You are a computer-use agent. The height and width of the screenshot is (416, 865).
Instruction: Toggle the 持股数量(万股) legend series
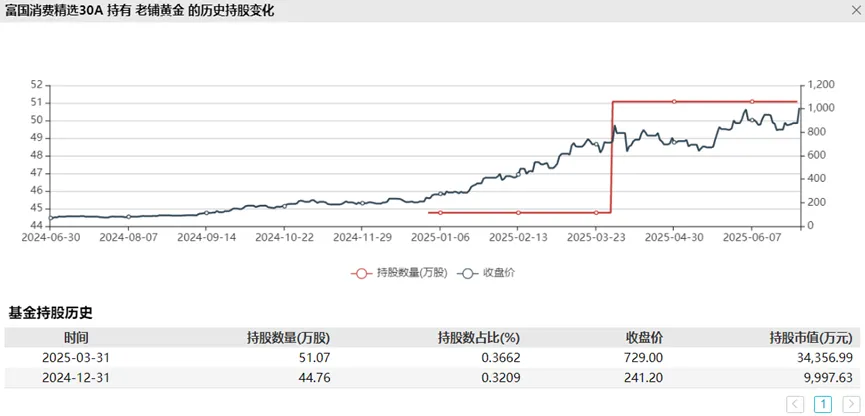click(400, 272)
